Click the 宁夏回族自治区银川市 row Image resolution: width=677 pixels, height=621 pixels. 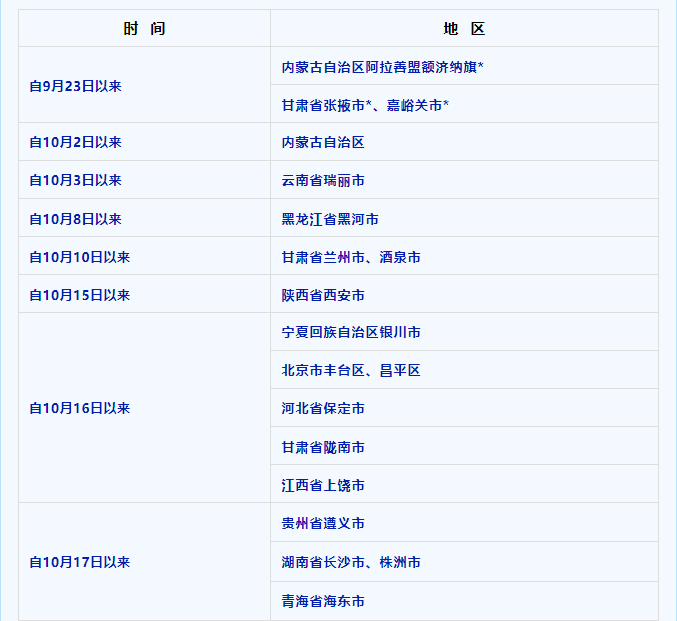pyautogui.click(x=351, y=332)
